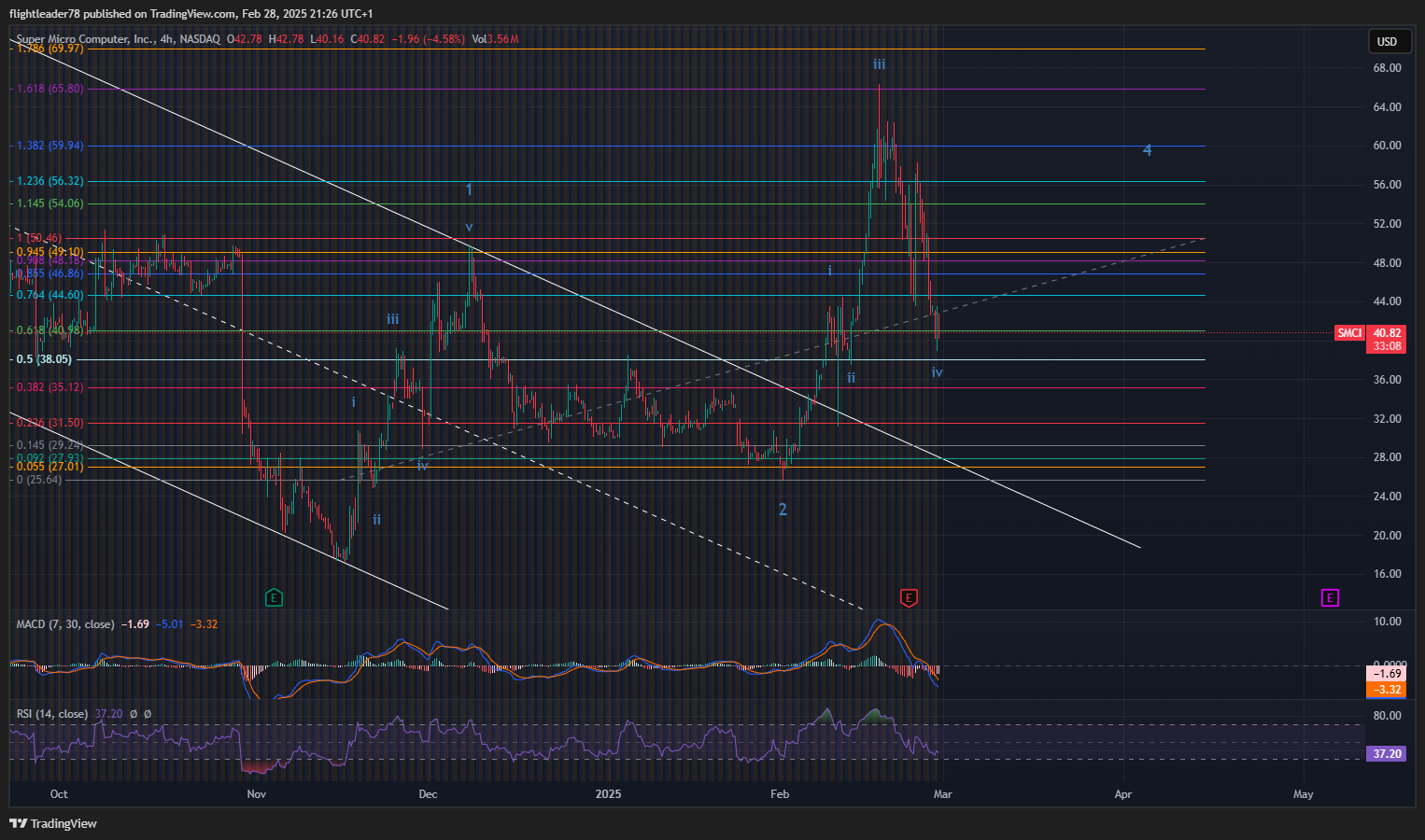
Task: Click Oct on the time axis
Action: 59,794
